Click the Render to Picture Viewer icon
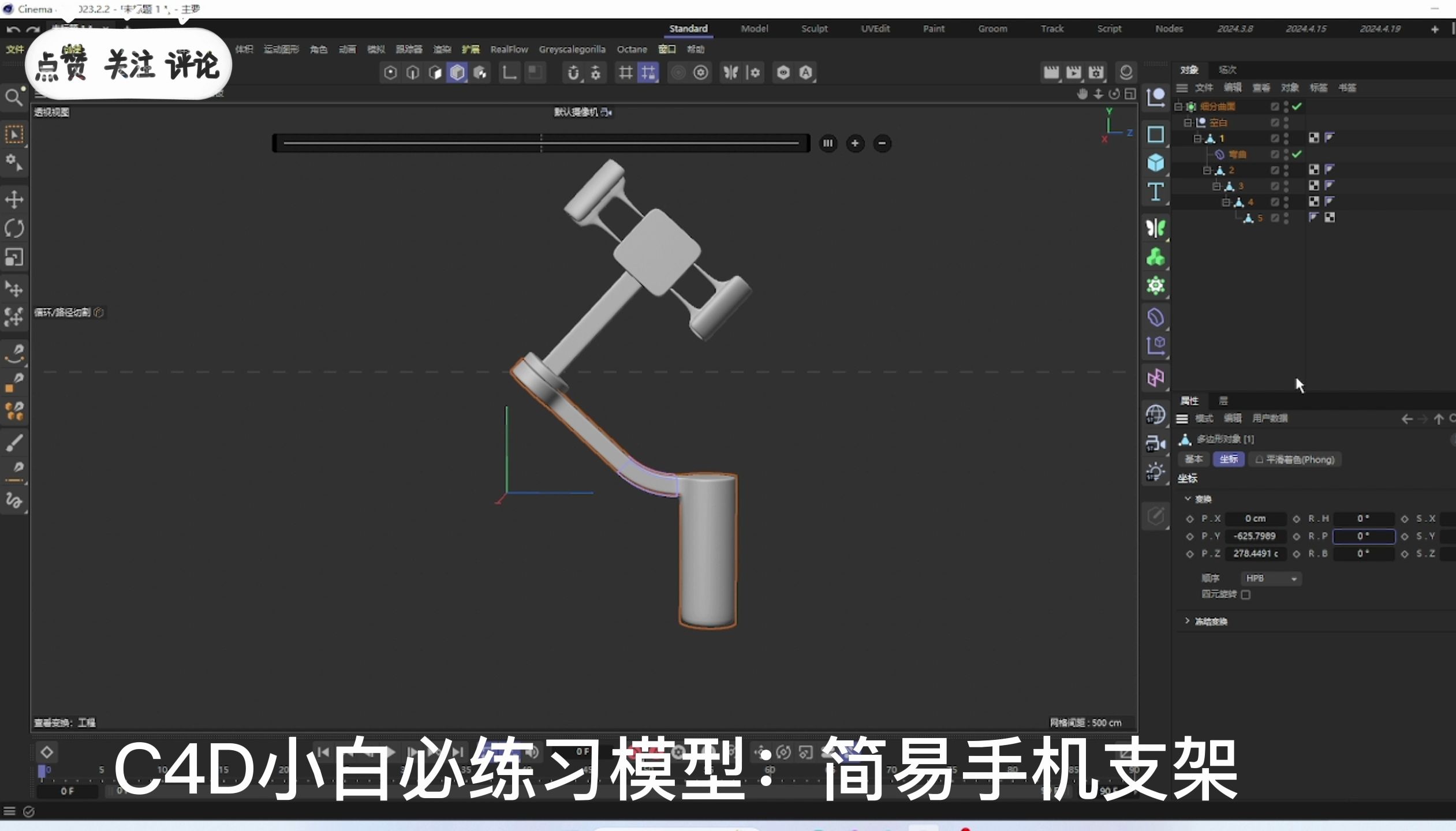1456x831 pixels. pyautogui.click(x=1073, y=72)
